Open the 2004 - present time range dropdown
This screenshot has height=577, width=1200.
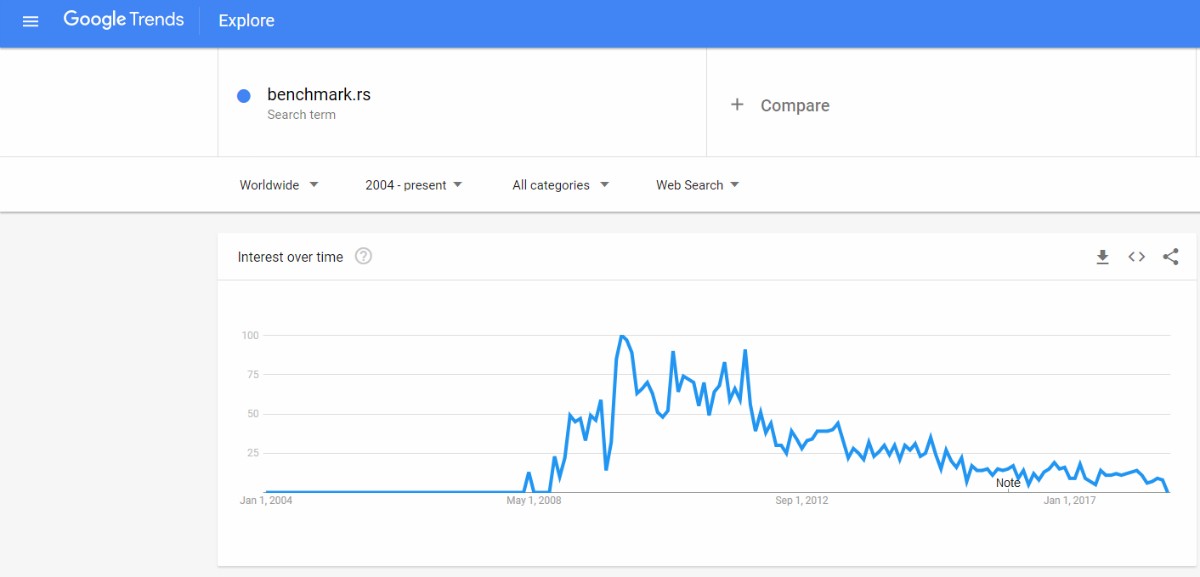tap(414, 185)
